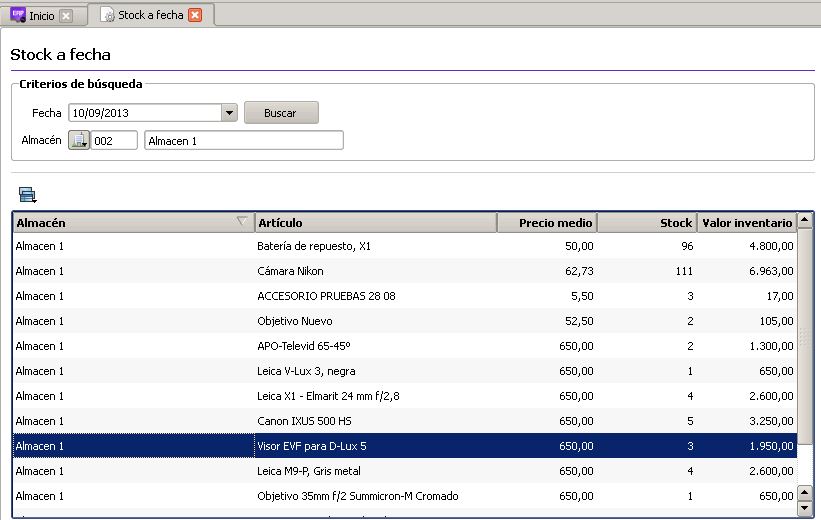Click the 5,50 average price cell
821x520 pixels.
point(547,296)
